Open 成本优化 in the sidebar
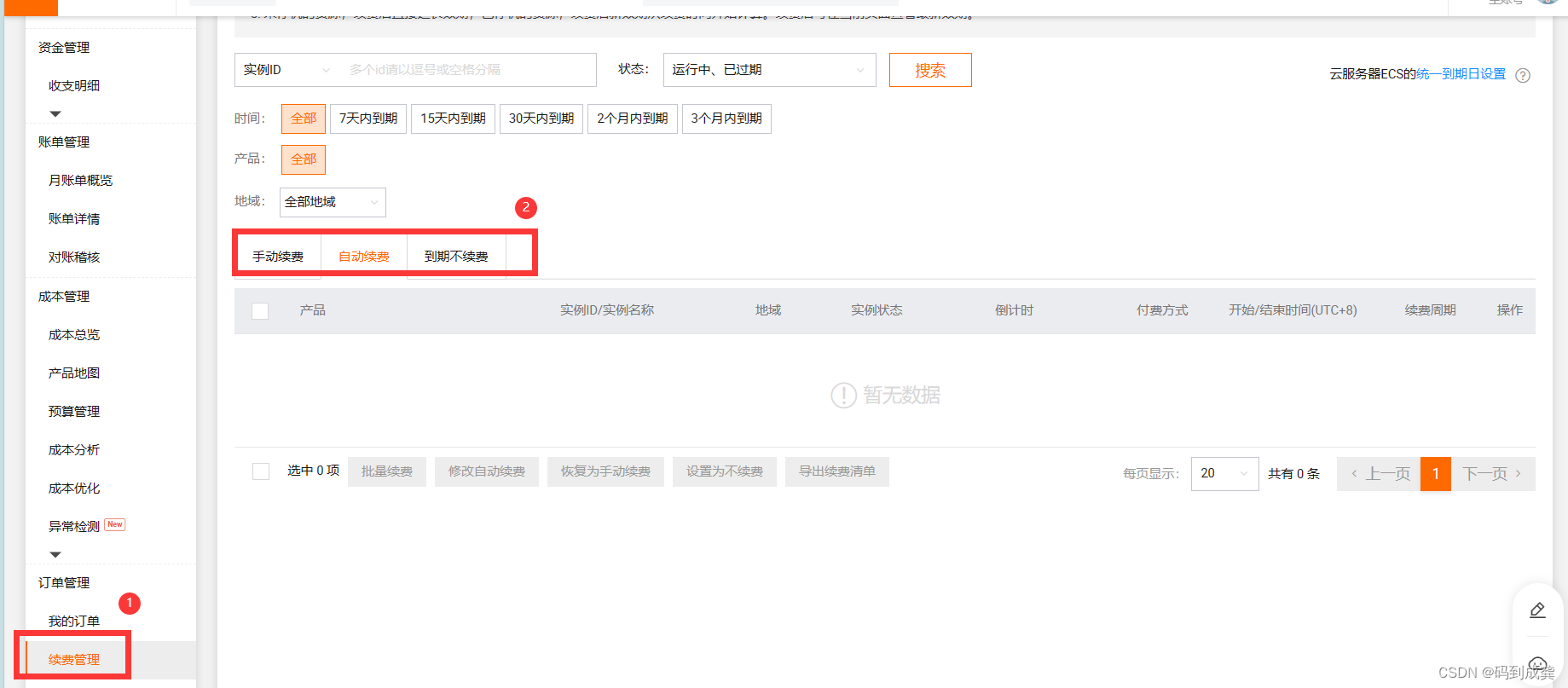 (74, 489)
